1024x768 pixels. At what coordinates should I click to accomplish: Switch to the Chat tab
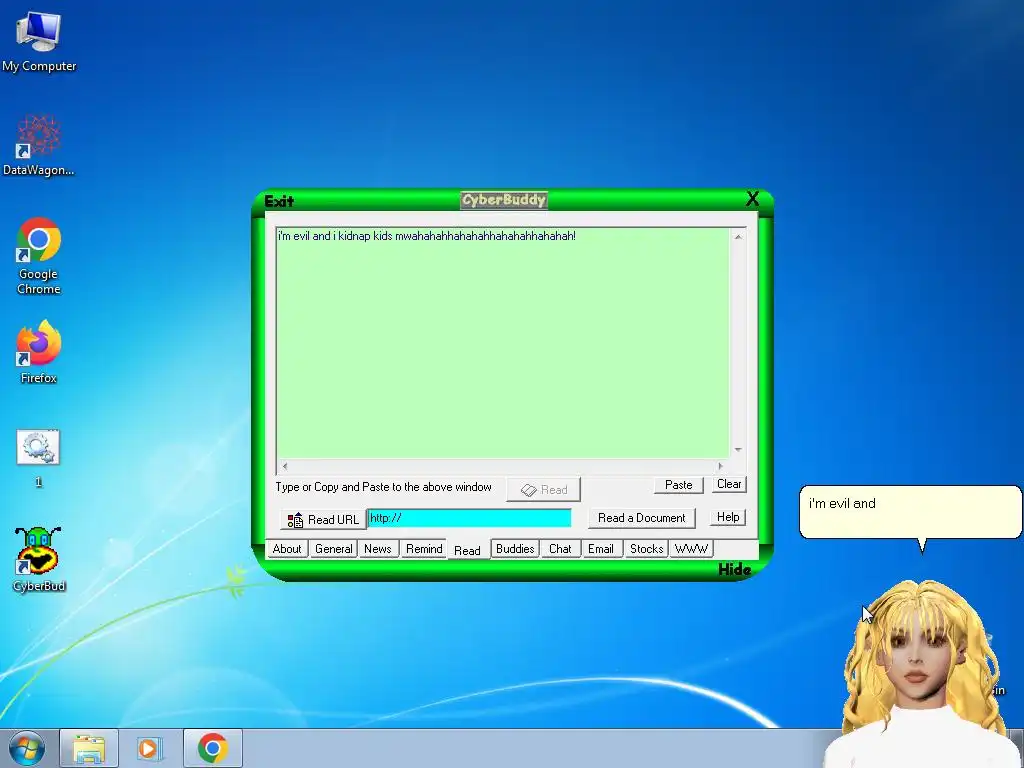click(x=560, y=549)
